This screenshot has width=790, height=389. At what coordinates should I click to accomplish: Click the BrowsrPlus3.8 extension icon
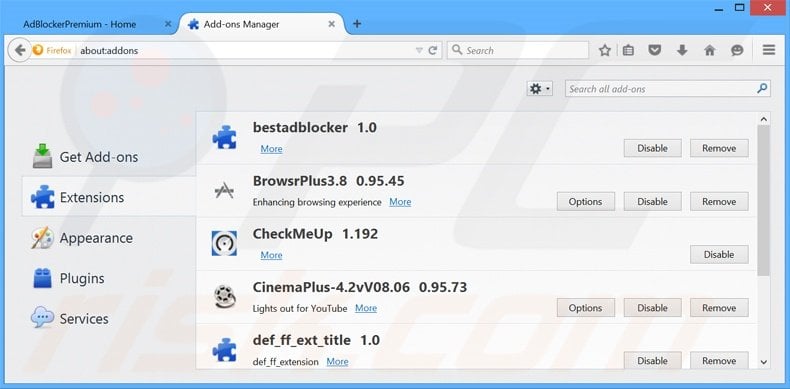pyautogui.click(x=224, y=190)
